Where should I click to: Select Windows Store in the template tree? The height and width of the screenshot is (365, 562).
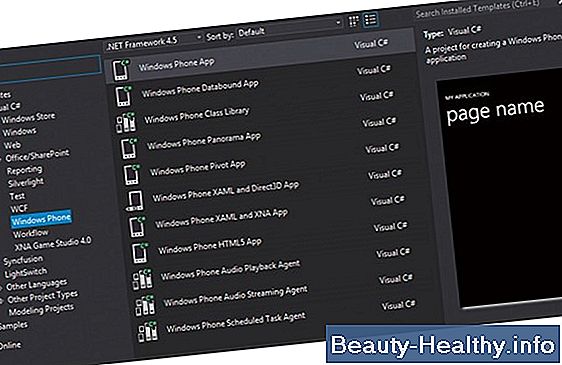pyautogui.click(x=28, y=117)
